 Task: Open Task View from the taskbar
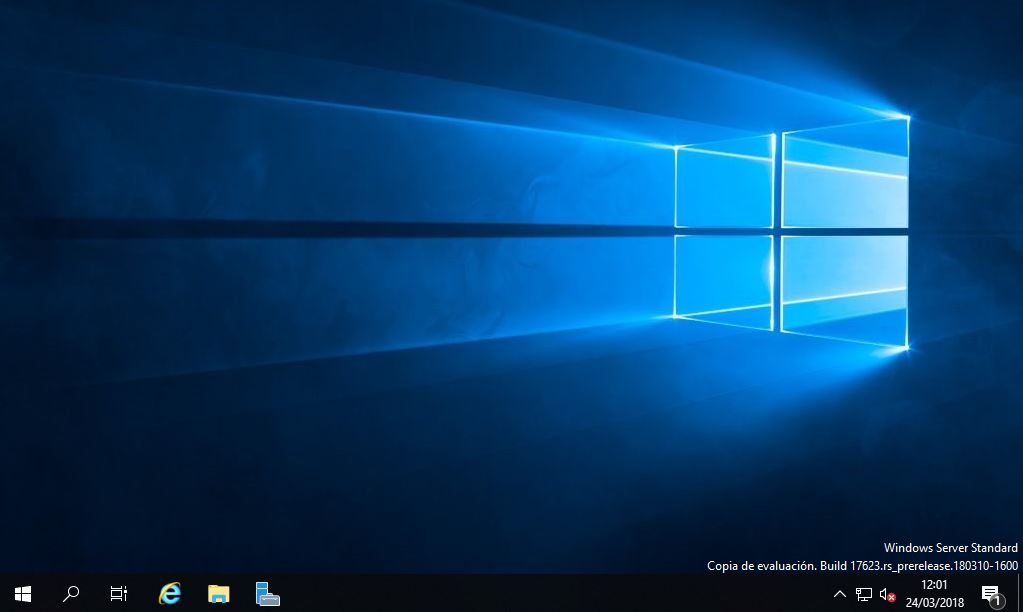(x=119, y=594)
